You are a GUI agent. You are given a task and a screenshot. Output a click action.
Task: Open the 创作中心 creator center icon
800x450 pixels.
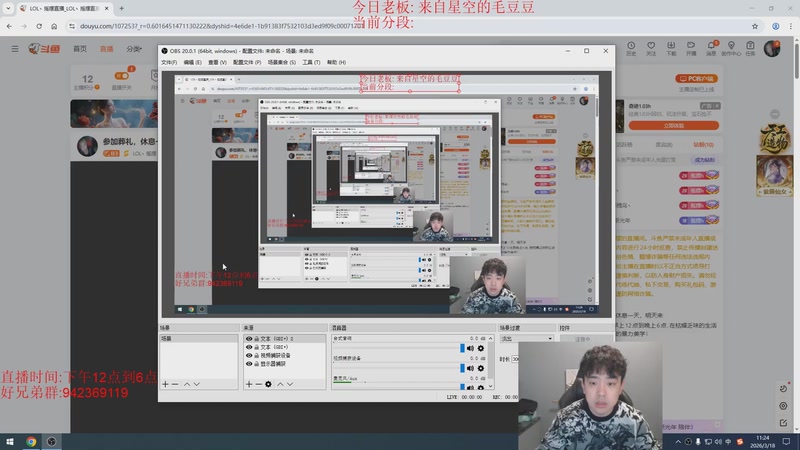(x=731, y=48)
